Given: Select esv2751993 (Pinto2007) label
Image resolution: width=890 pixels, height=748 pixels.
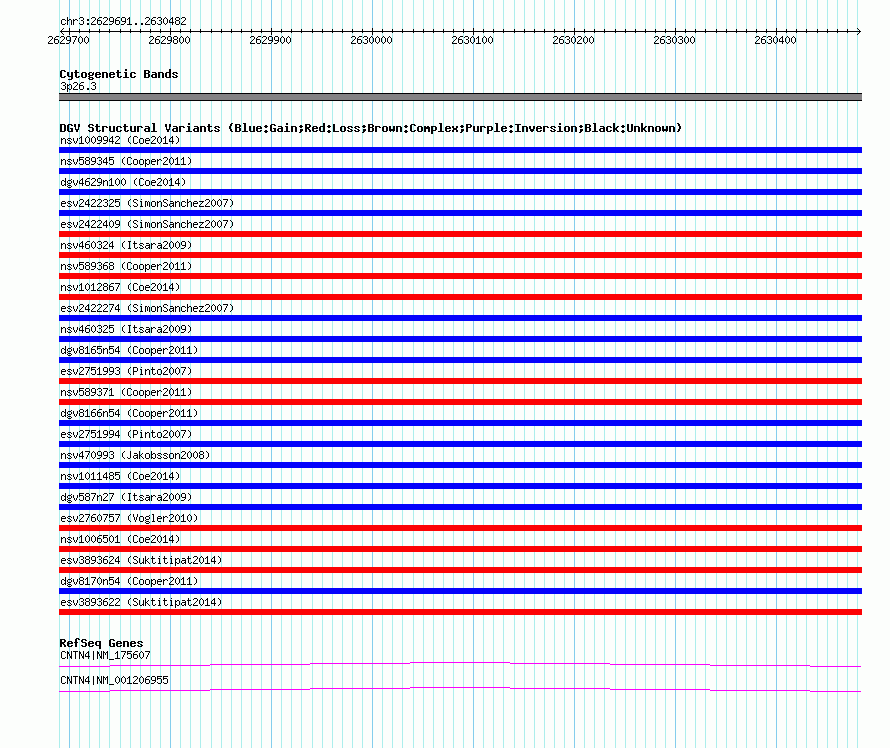Looking at the screenshot, I should 126,371.
